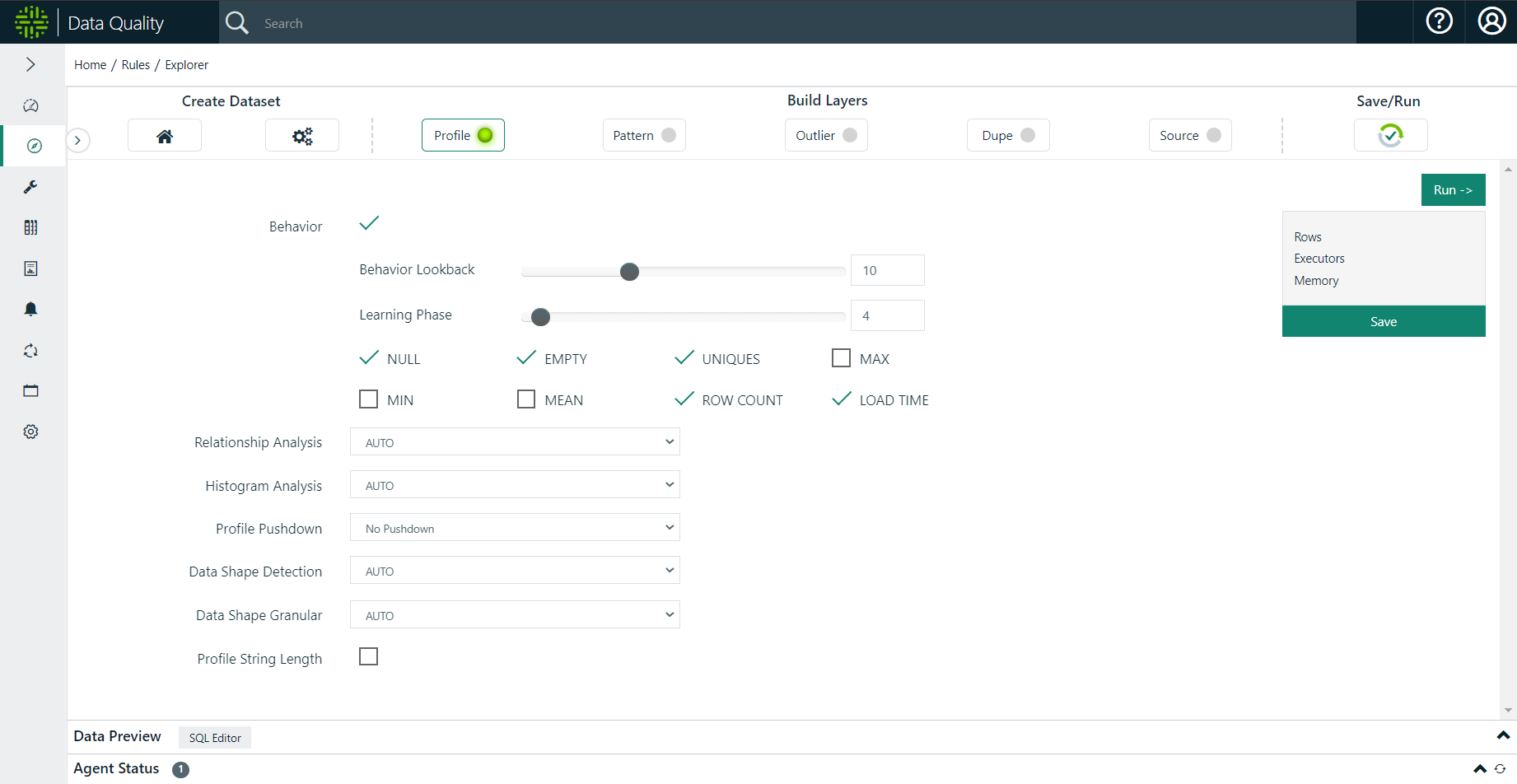Click the calendar icon in the sidebar
The width and height of the screenshot is (1517, 784).
click(x=30, y=390)
